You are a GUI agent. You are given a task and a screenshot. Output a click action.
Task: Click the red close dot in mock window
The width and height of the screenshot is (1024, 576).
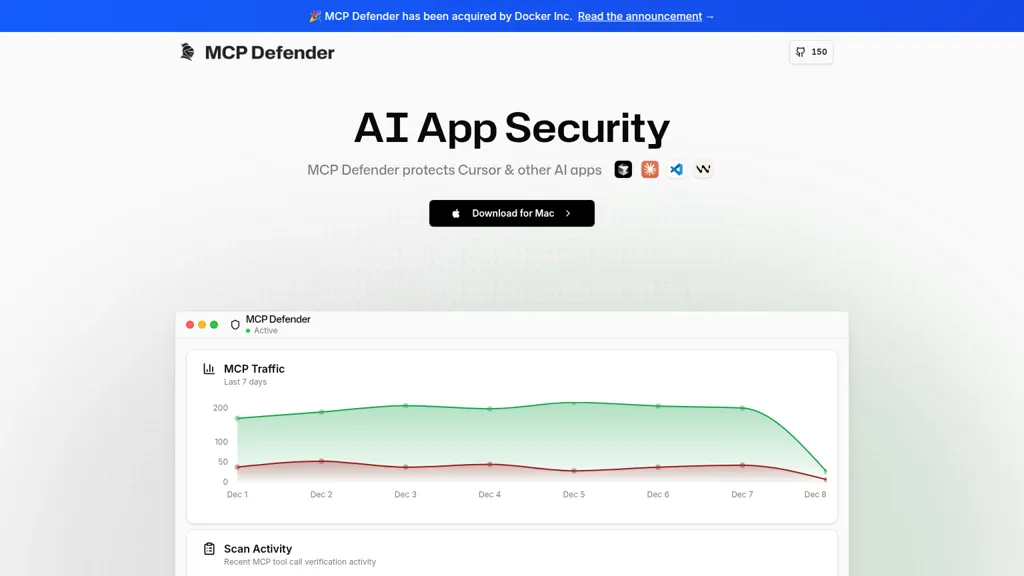(x=190, y=325)
